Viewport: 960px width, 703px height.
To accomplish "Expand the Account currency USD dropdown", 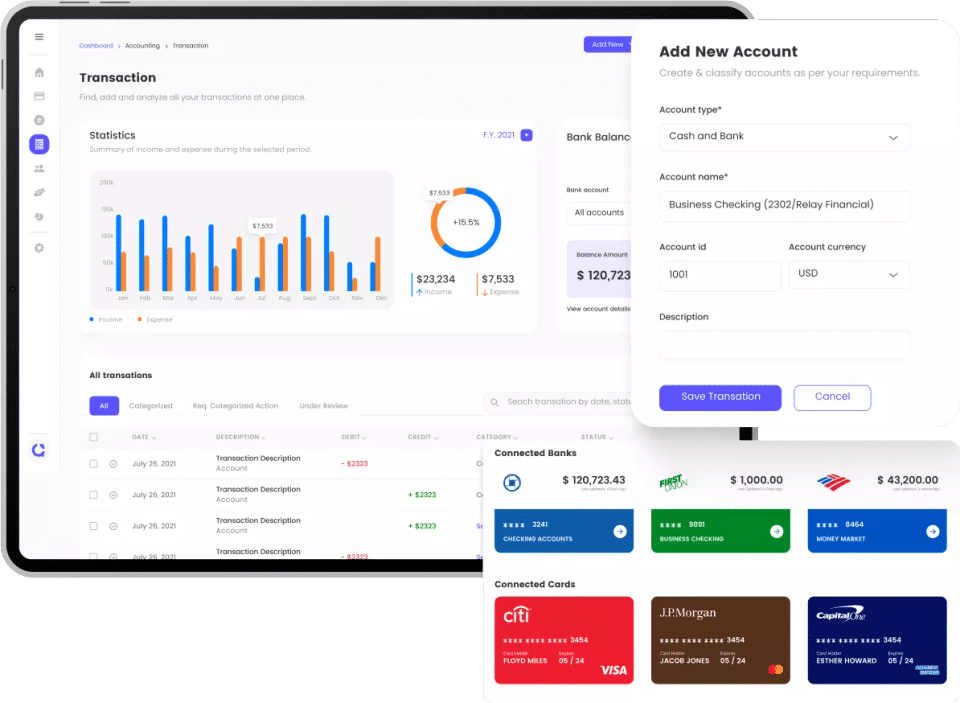I will pos(849,274).
